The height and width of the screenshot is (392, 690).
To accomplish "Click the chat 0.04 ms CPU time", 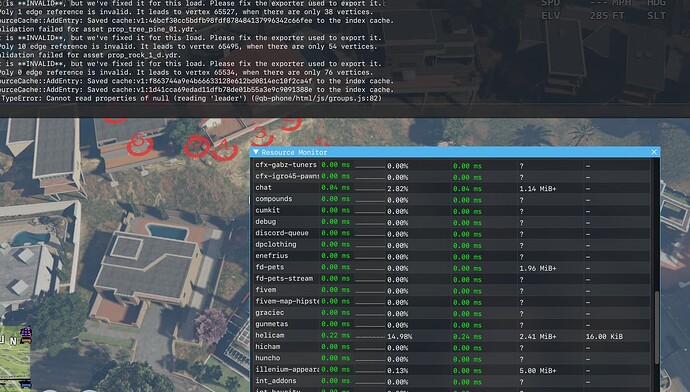I will pyautogui.click(x=335, y=187).
